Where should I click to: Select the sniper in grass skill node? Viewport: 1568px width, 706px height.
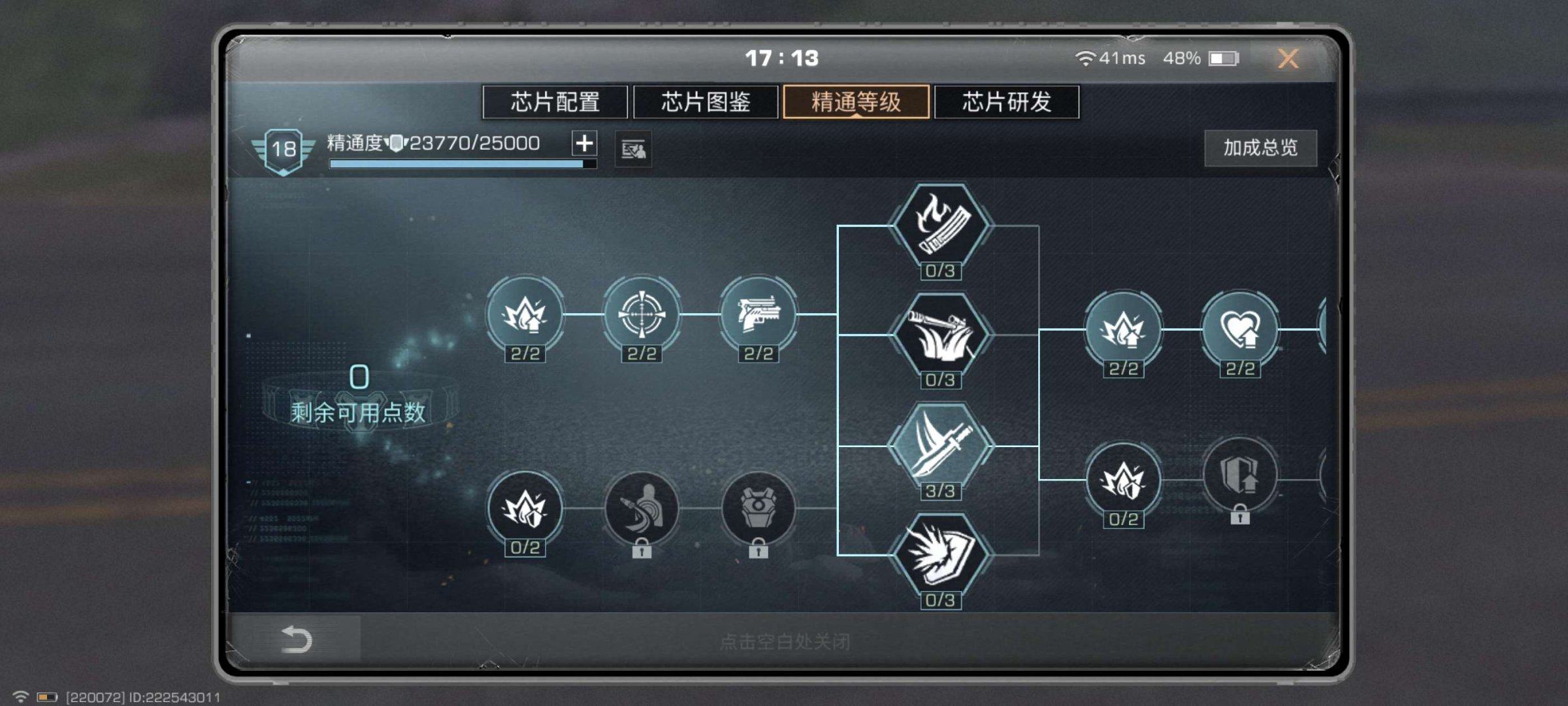(940, 335)
